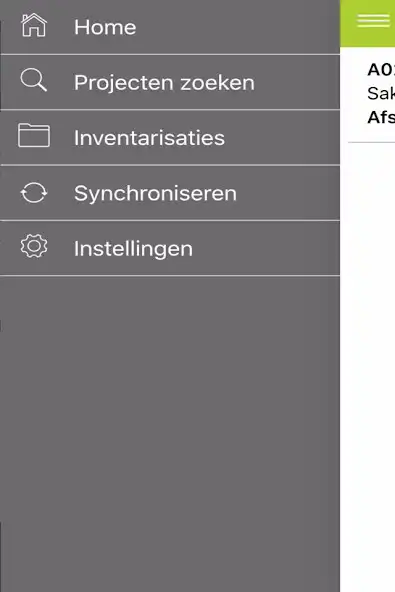Select the project code starting with A0
This screenshot has width=395, height=592.
point(381,70)
